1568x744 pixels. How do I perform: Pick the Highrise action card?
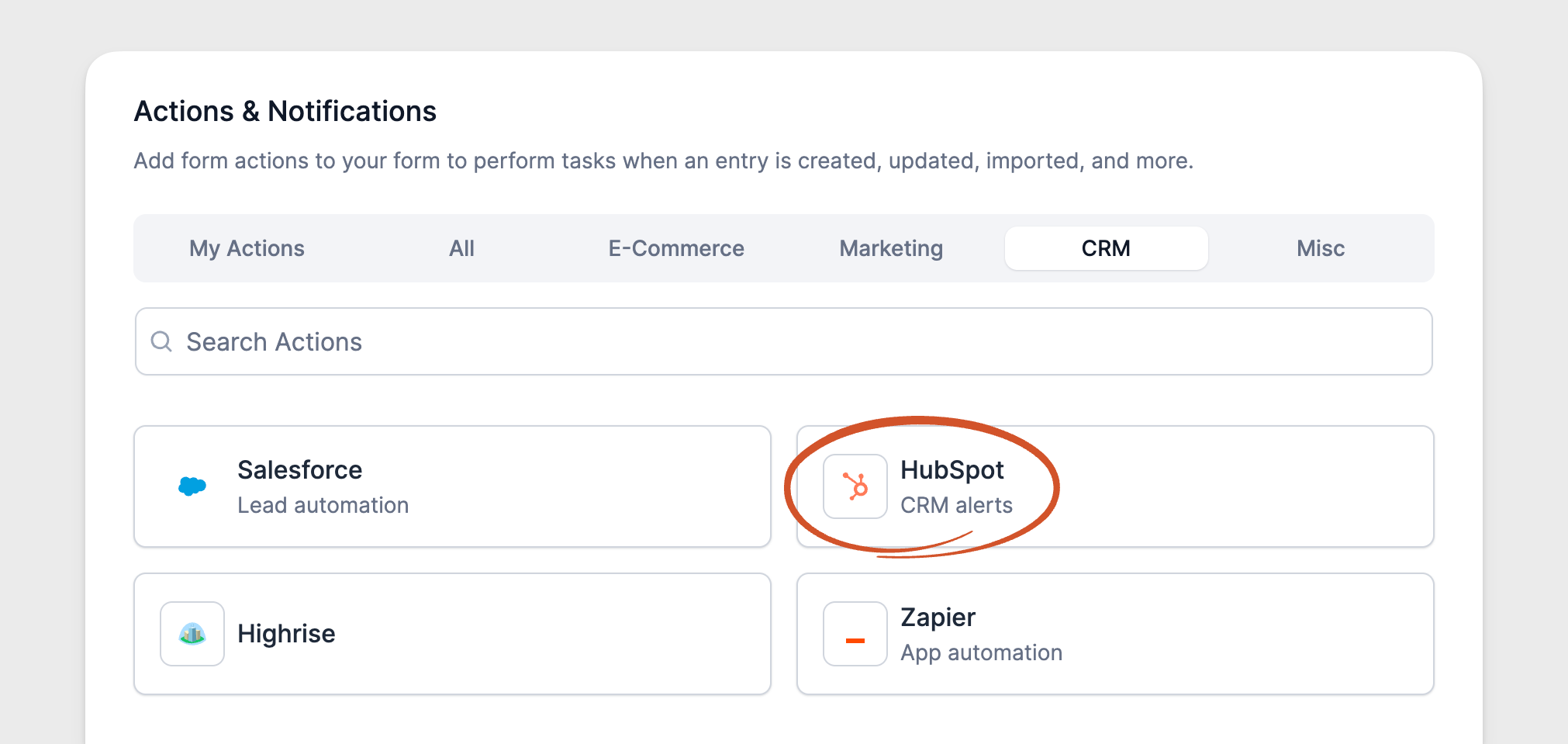click(x=452, y=634)
